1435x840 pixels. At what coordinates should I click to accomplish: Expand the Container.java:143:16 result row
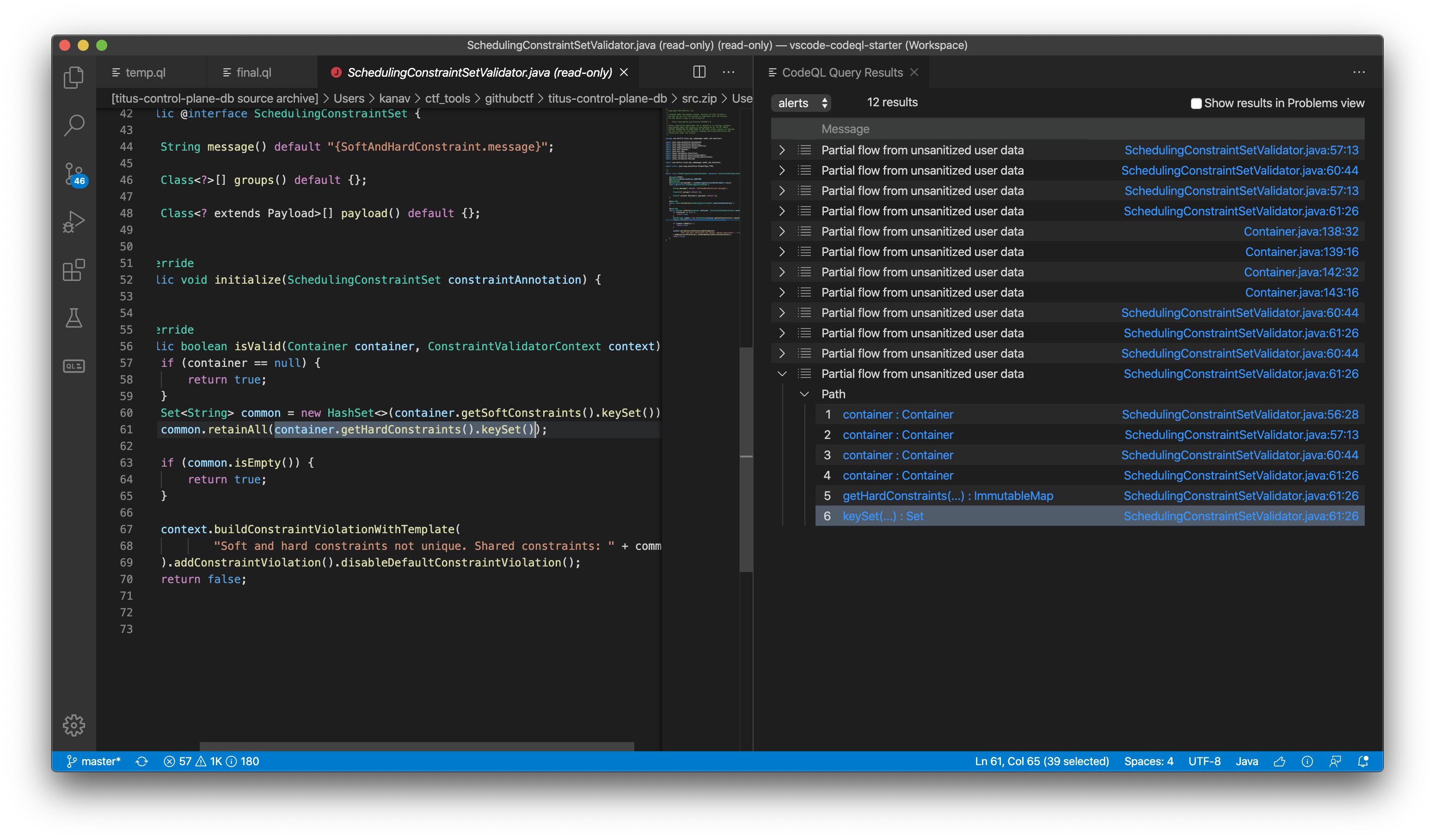point(782,292)
